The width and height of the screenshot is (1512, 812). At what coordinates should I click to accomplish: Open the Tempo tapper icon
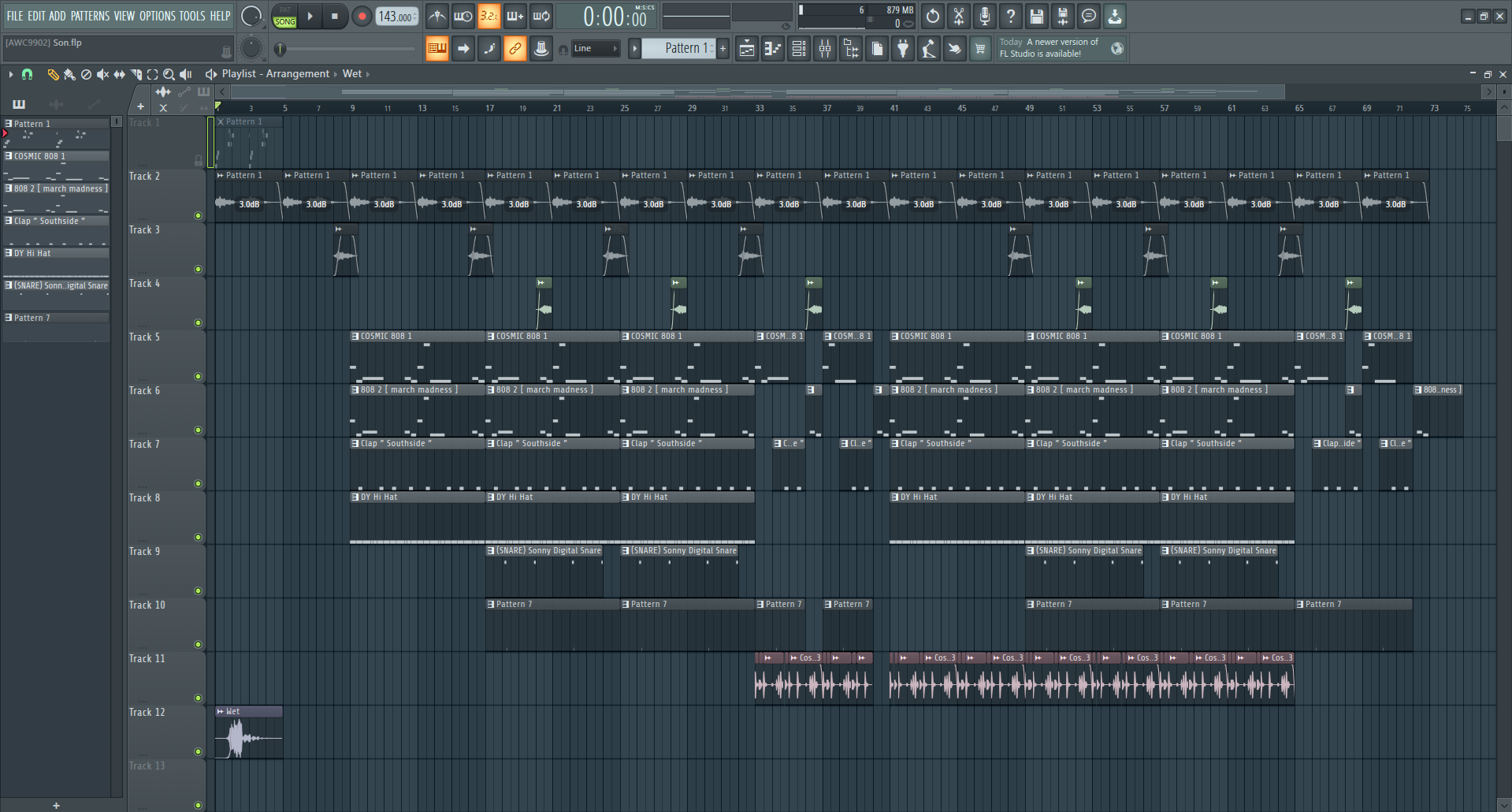(x=929, y=49)
